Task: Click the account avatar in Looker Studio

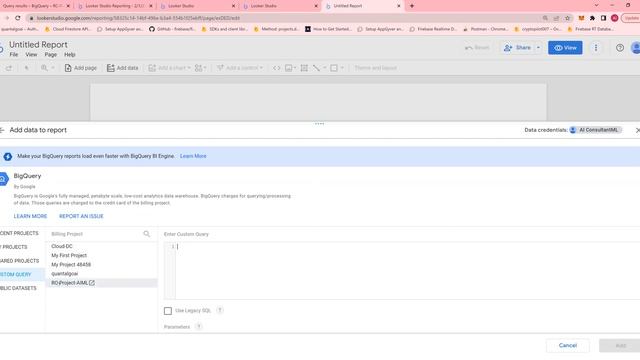Action: pyautogui.click(x=636, y=48)
